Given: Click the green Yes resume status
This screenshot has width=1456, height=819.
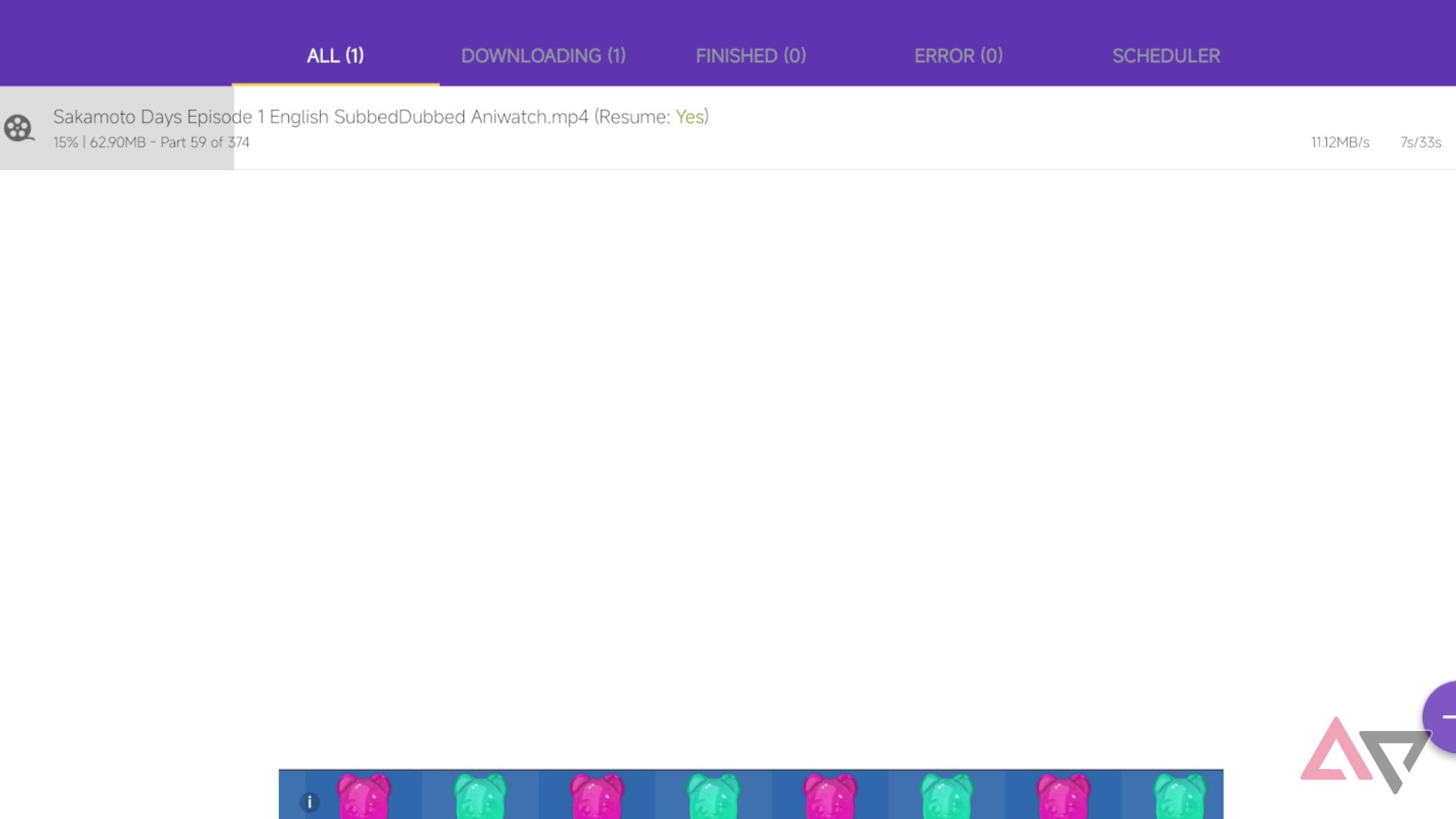Looking at the screenshot, I should pos(690,117).
